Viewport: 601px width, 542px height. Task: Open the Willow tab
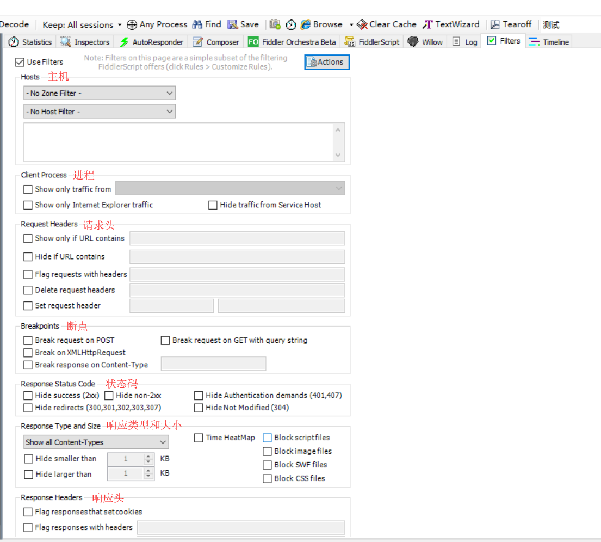pos(425,42)
